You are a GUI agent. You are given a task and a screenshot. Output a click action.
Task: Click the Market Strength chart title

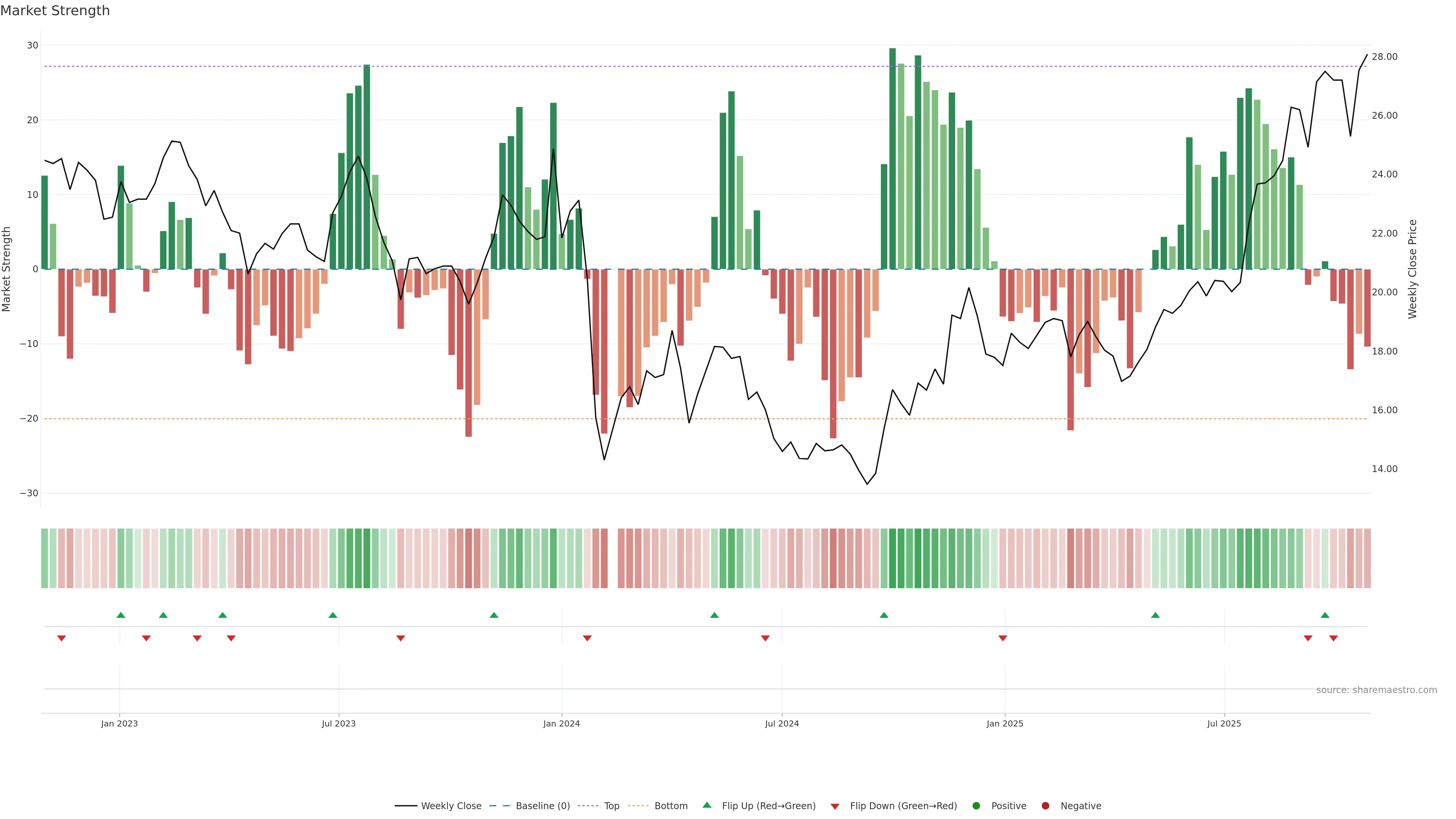pos(55,11)
